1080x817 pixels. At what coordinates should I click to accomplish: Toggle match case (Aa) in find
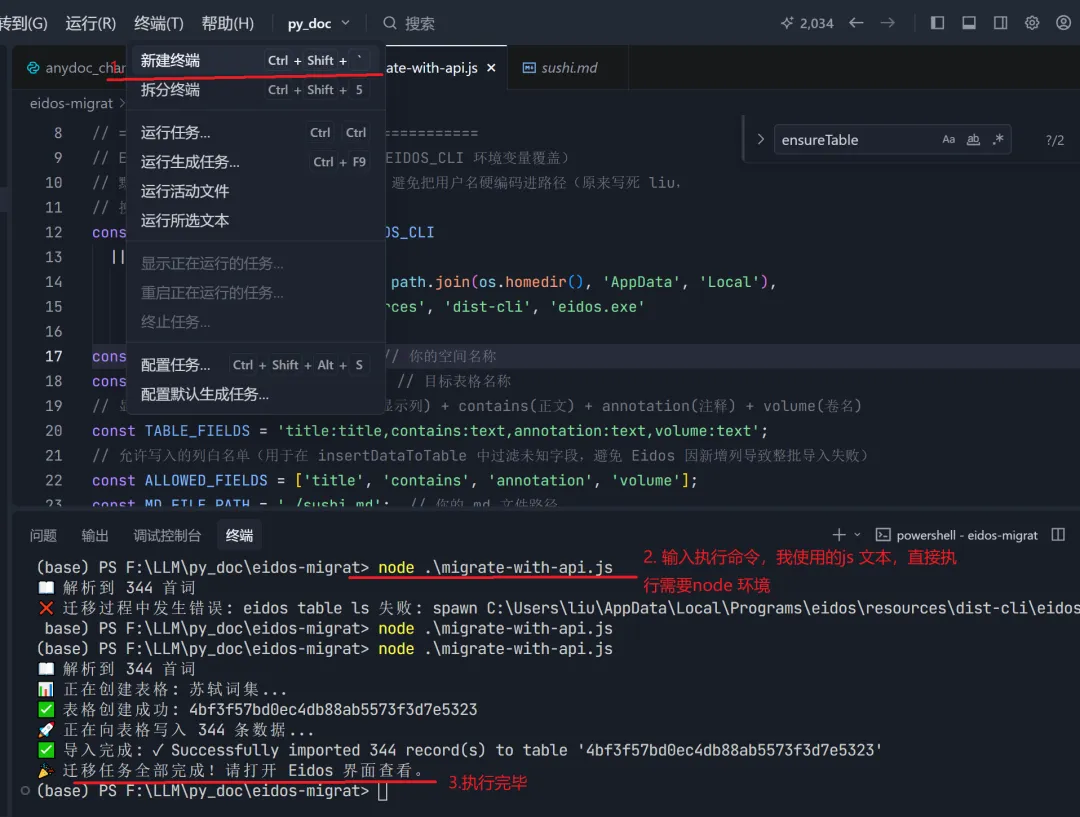click(x=948, y=139)
